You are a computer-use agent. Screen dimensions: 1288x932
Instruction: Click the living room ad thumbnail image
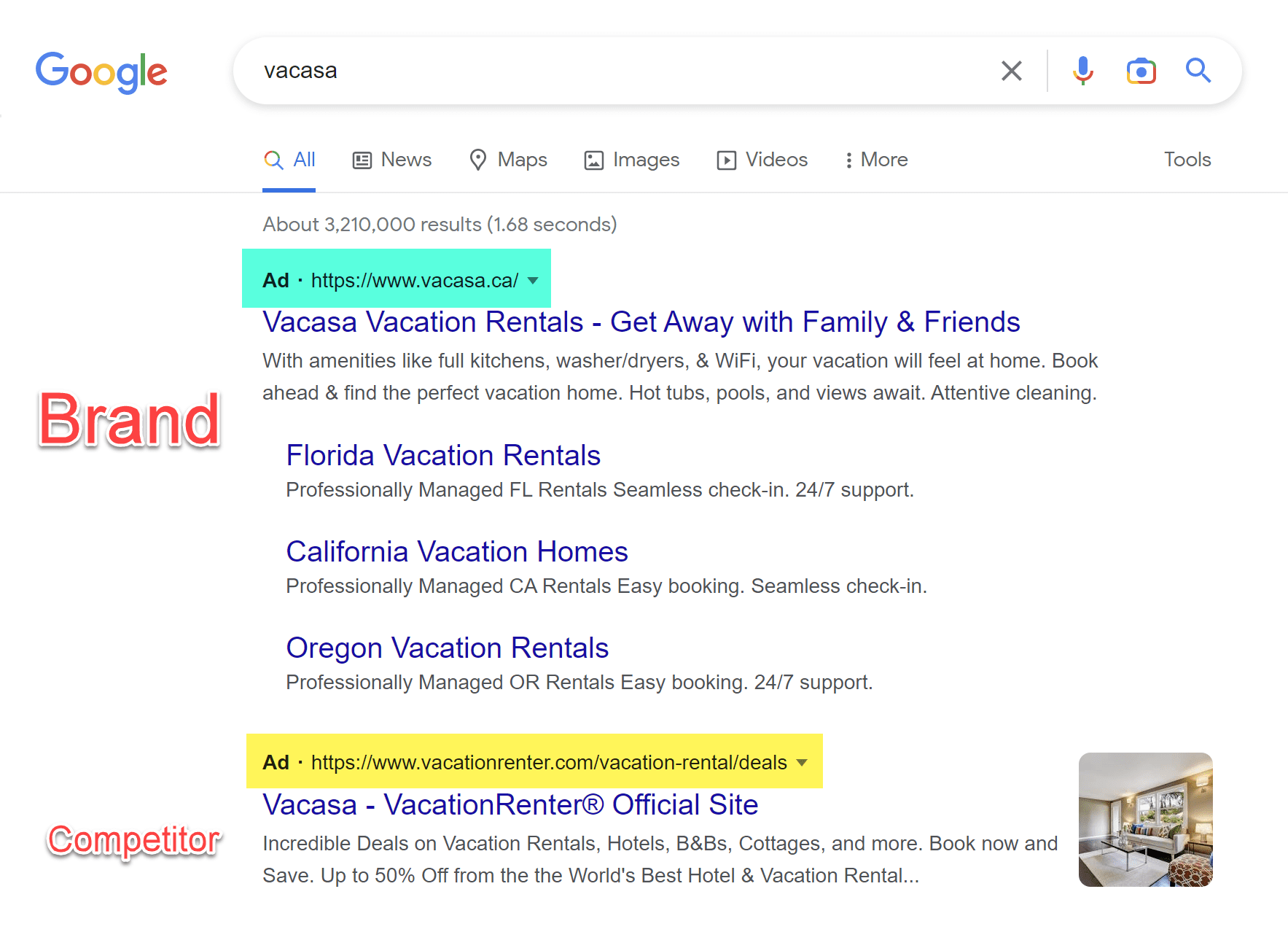pos(1146,820)
